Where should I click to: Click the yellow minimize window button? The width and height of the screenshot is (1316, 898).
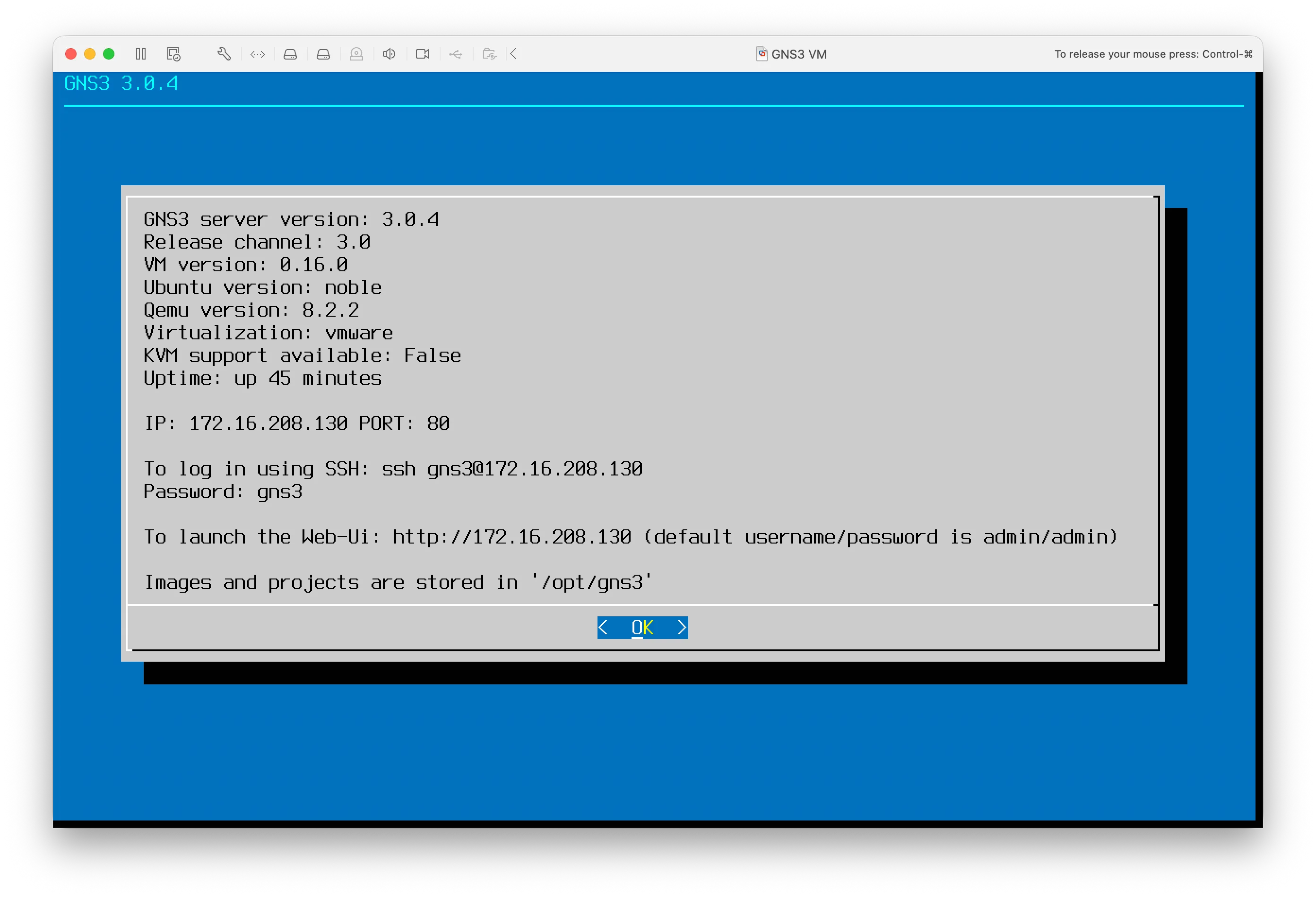point(89,54)
